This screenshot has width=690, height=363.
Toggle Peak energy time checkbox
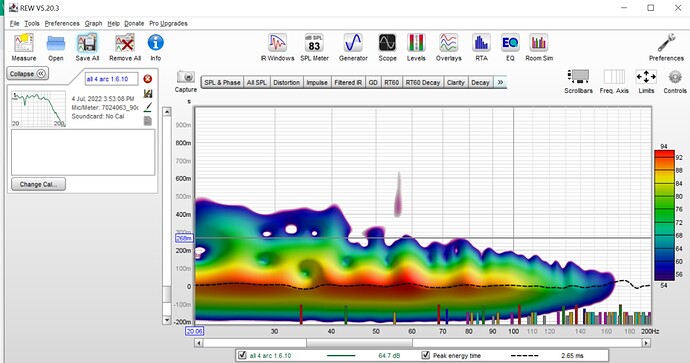[x=425, y=355]
